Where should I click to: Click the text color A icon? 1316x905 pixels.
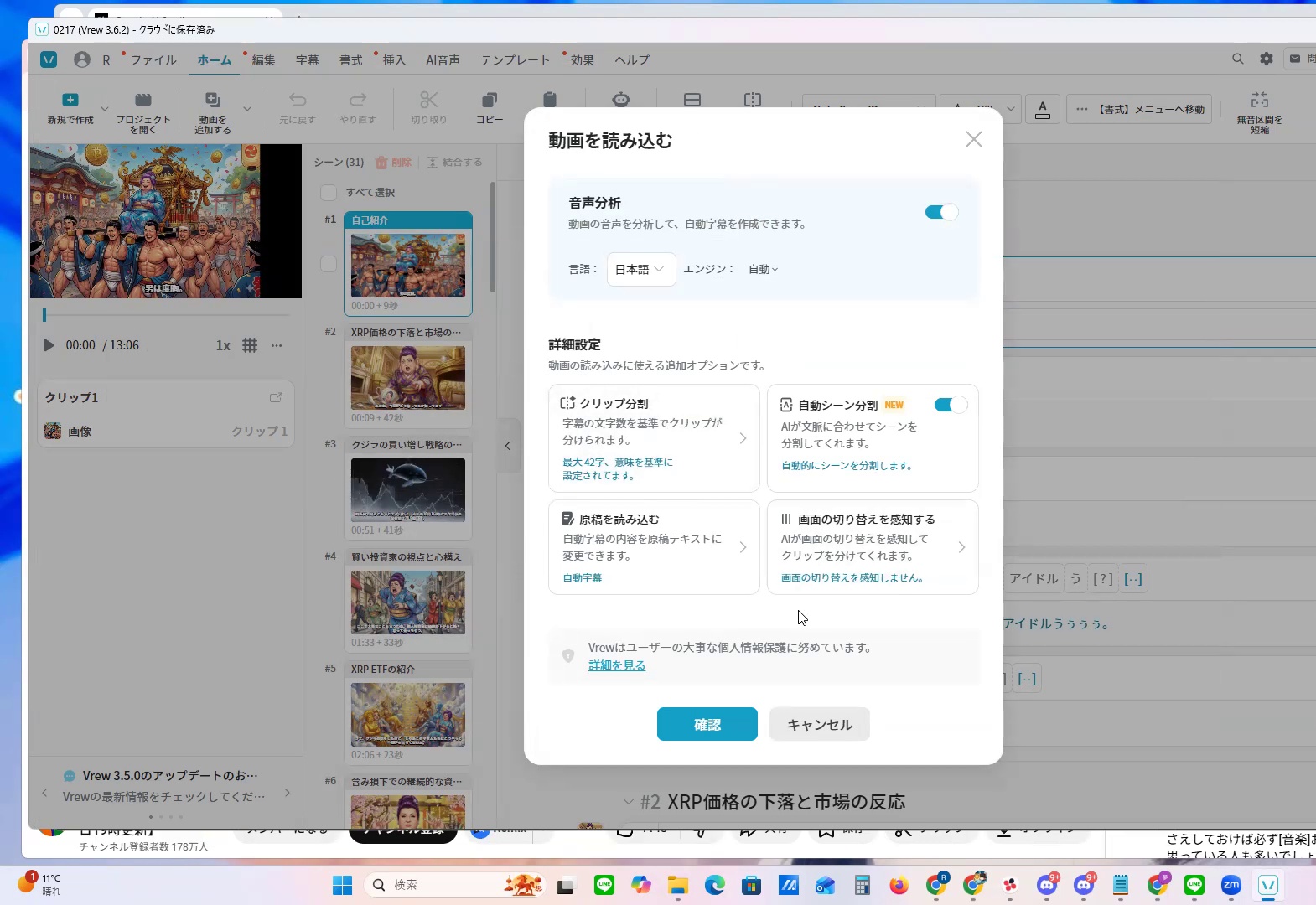pyautogui.click(x=1043, y=109)
